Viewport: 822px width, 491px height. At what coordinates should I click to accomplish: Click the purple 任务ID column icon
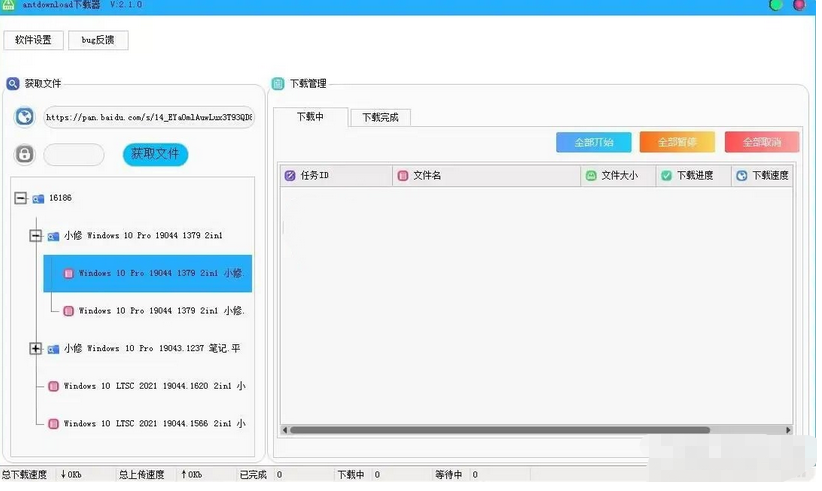click(x=290, y=176)
